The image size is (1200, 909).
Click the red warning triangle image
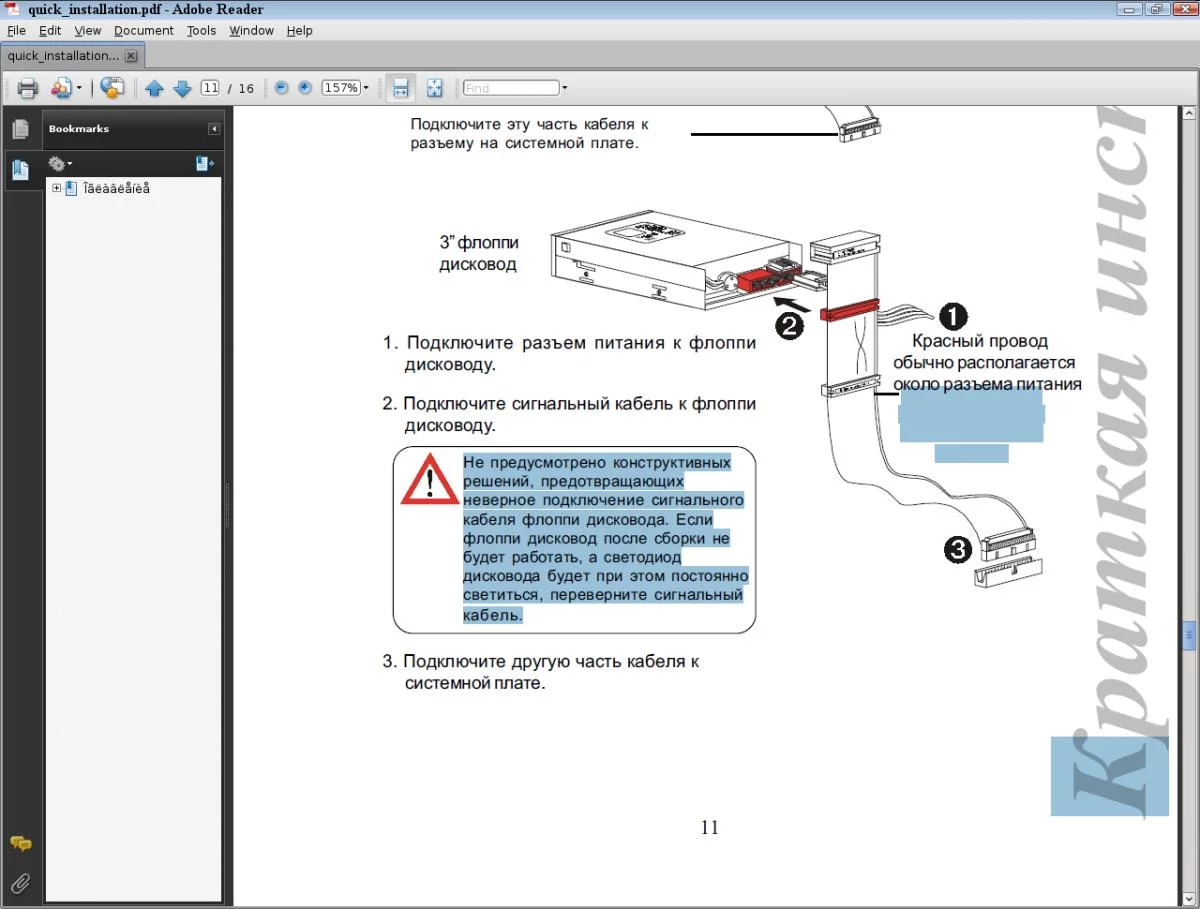click(x=430, y=479)
